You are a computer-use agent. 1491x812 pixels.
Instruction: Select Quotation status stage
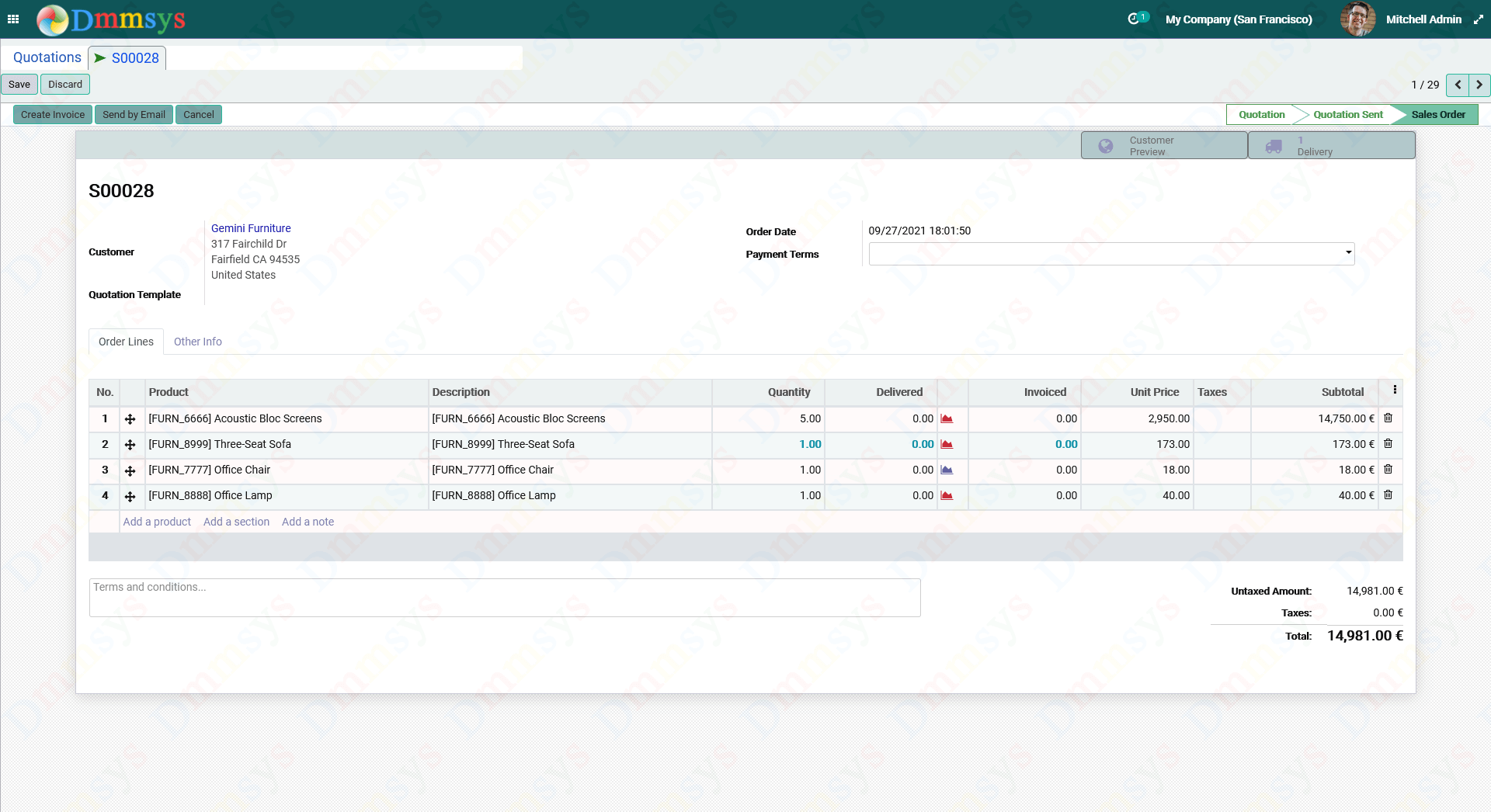1261,114
